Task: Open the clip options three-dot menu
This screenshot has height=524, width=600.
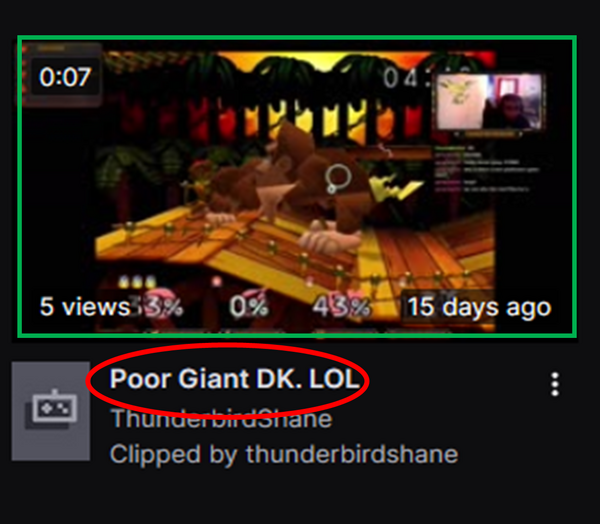Action: 555,384
